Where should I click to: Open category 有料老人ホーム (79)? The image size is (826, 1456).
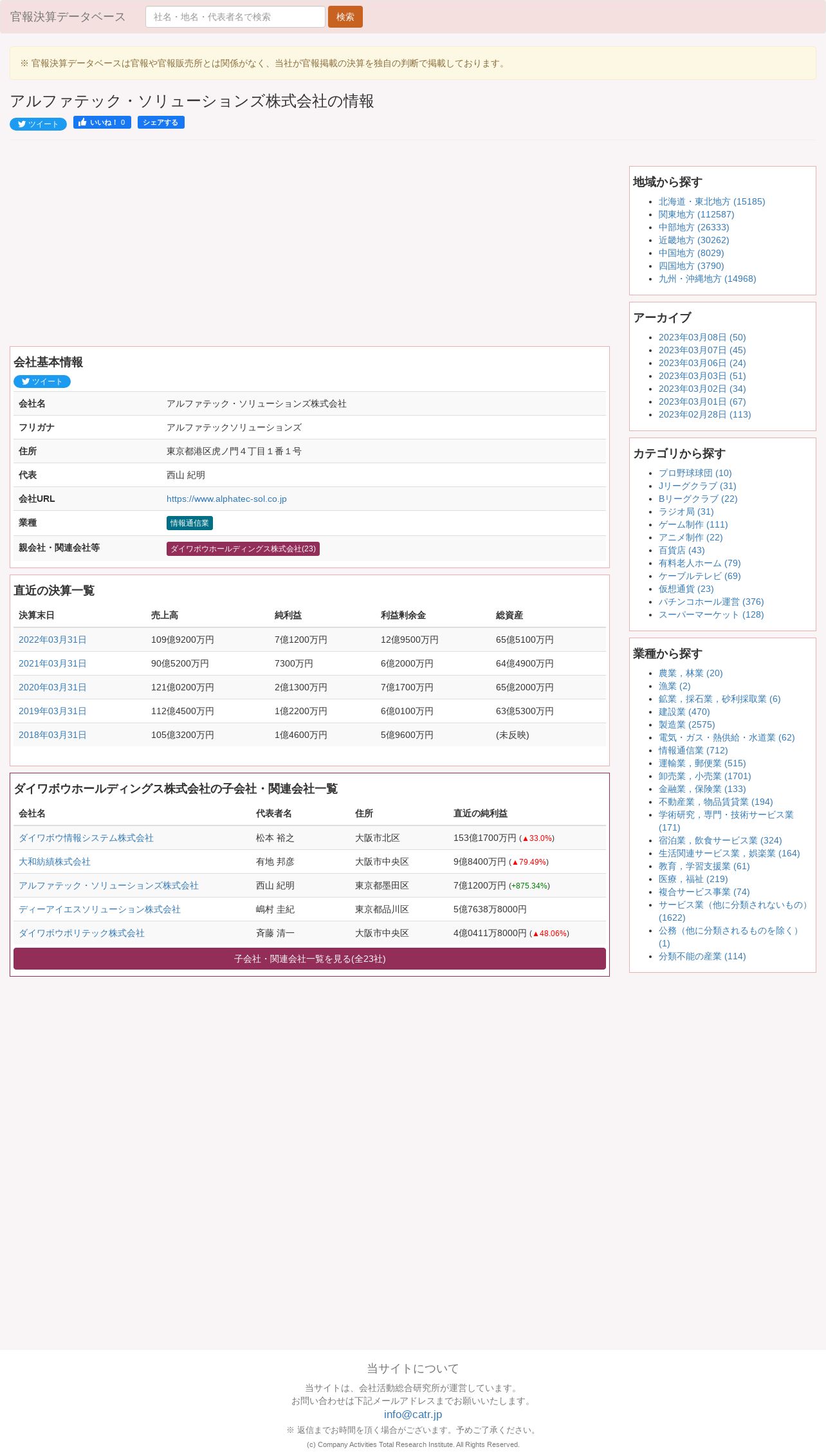tap(699, 563)
